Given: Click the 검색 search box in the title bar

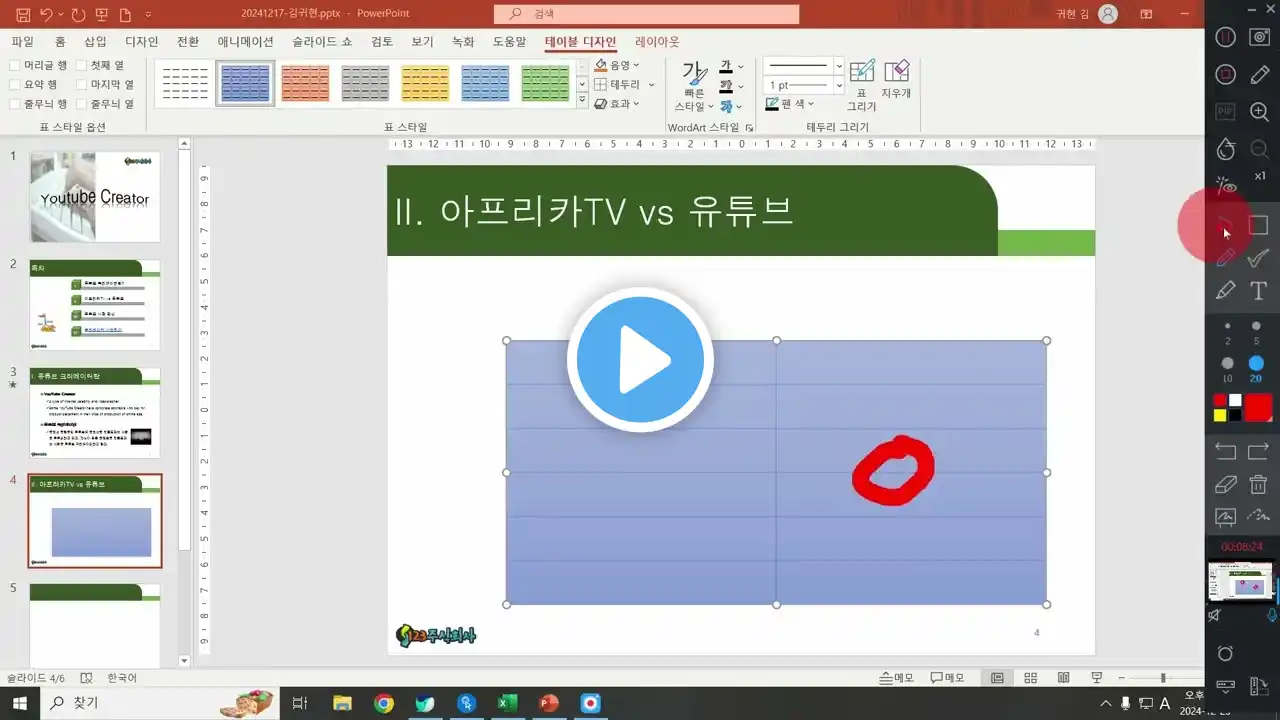Looking at the screenshot, I should tap(646, 14).
